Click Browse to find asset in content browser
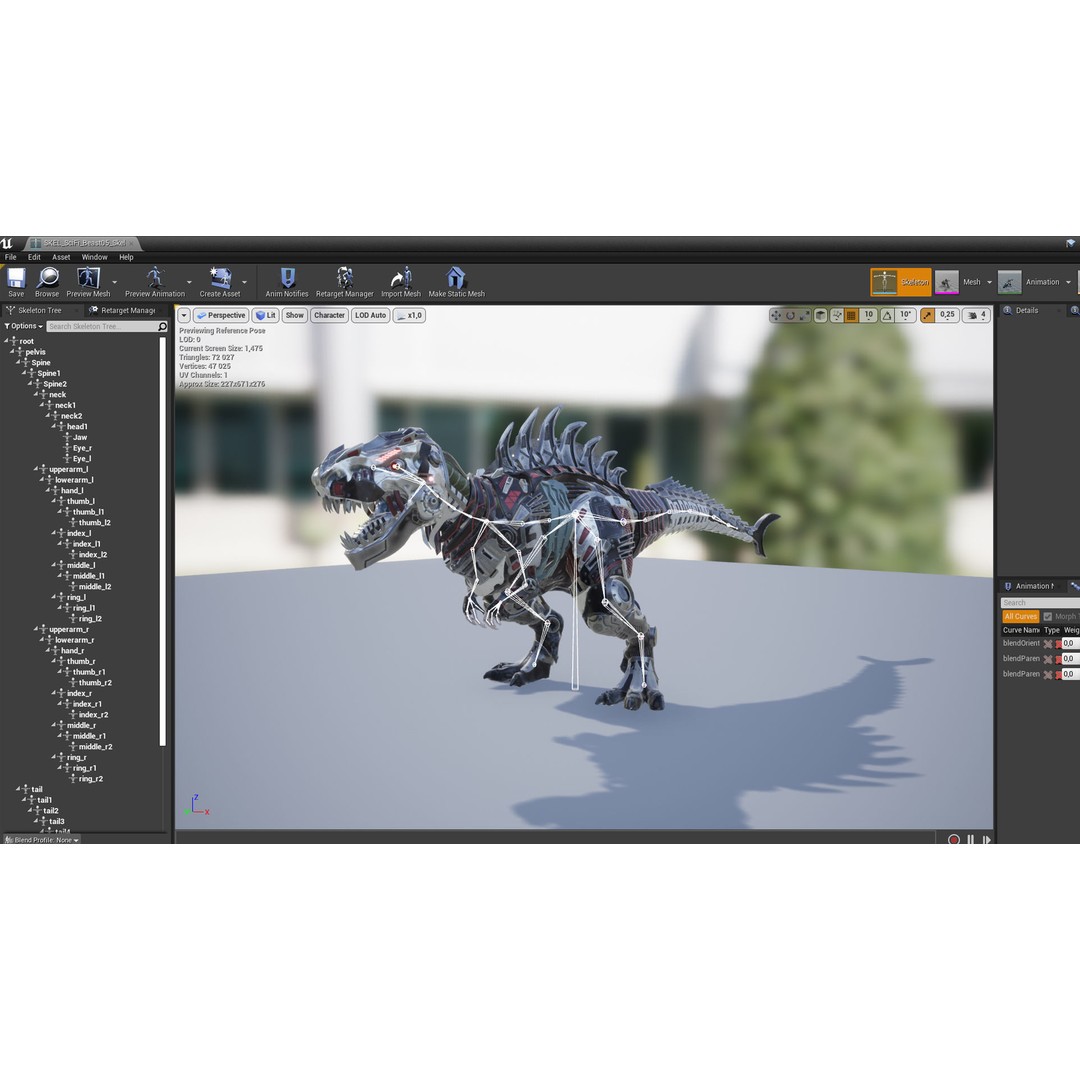The image size is (1080, 1080). 47,278
